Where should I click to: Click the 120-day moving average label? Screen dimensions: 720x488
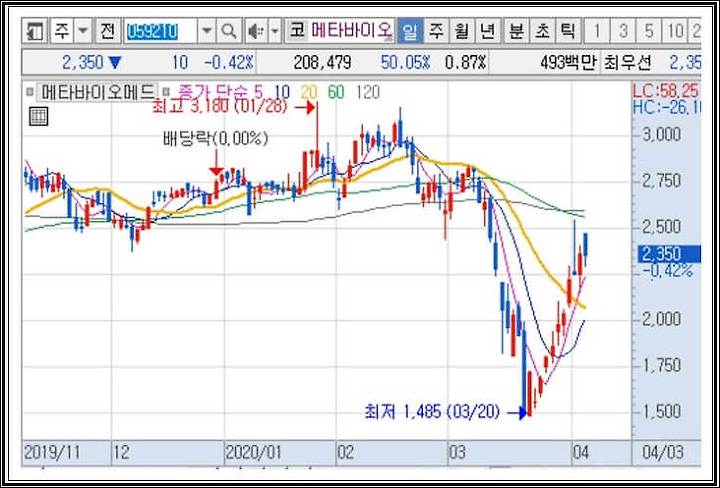[367, 92]
